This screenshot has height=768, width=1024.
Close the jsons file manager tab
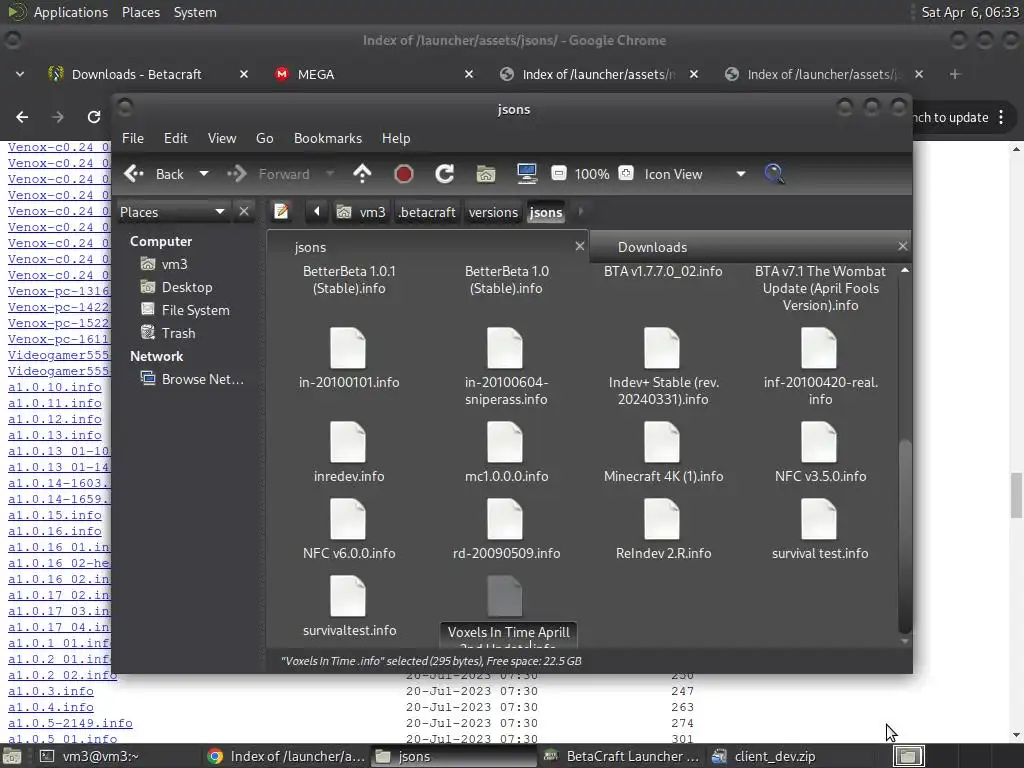[x=579, y=246]
